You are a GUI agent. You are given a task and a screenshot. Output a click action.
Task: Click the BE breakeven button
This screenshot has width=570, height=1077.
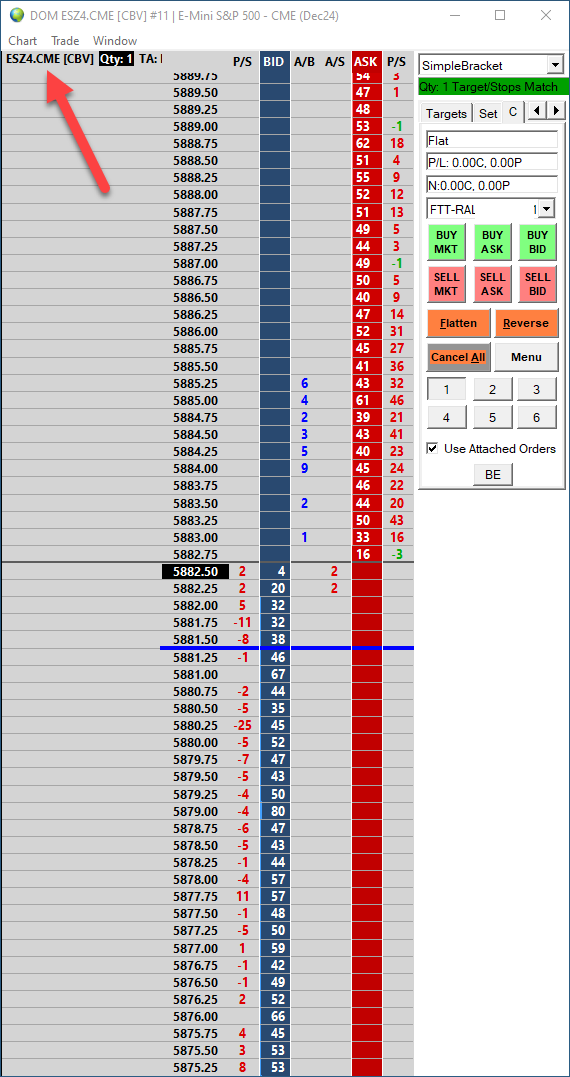(x=492, y=474)
